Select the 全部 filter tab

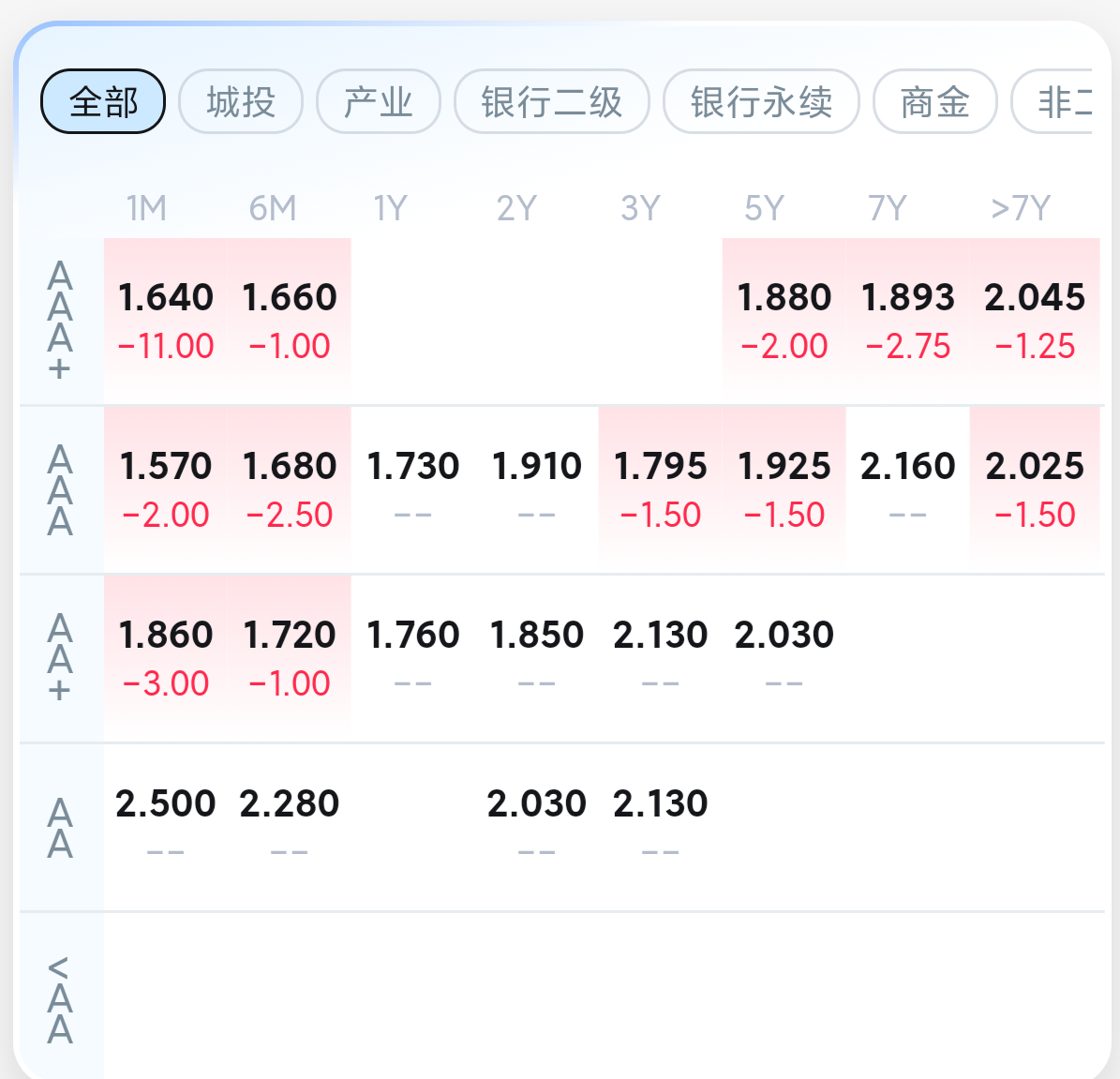103,101
